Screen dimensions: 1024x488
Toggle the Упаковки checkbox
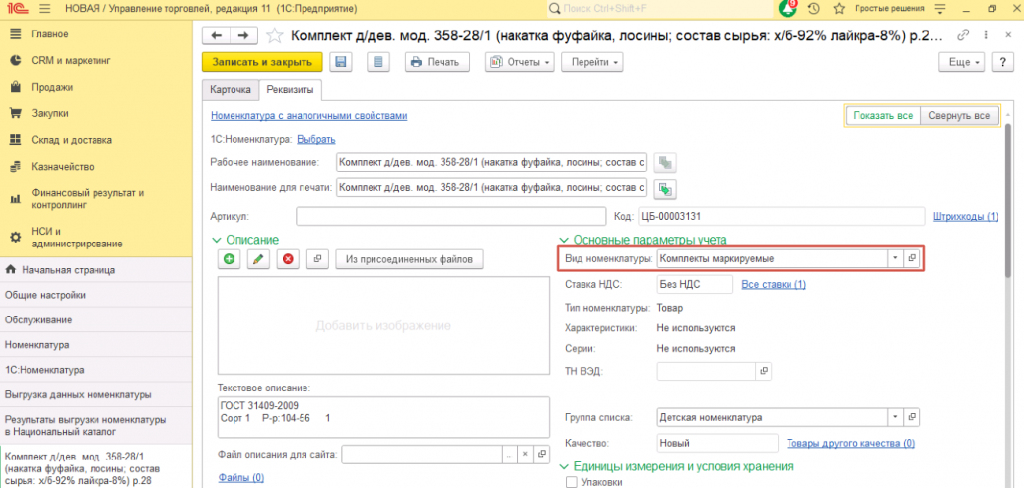click(x=572, y=483)
